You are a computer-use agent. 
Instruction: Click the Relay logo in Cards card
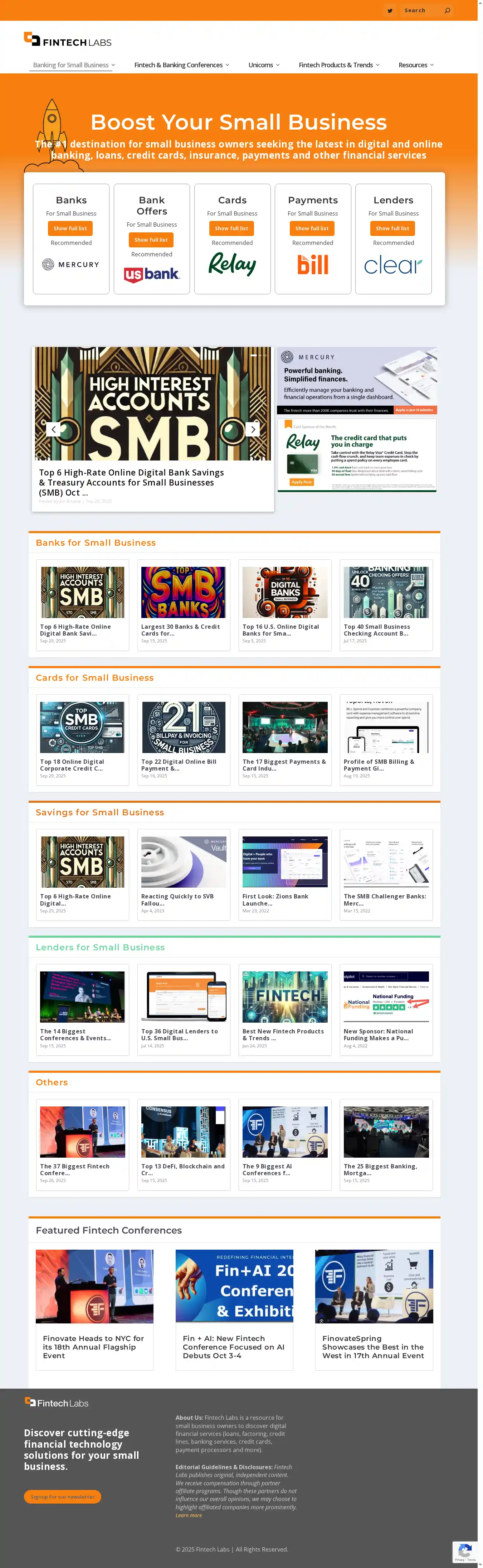(232, 265)
